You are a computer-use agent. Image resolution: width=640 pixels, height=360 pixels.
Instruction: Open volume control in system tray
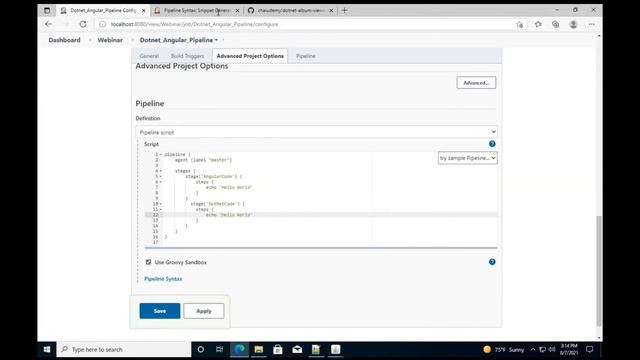click(x=552, y=349)
